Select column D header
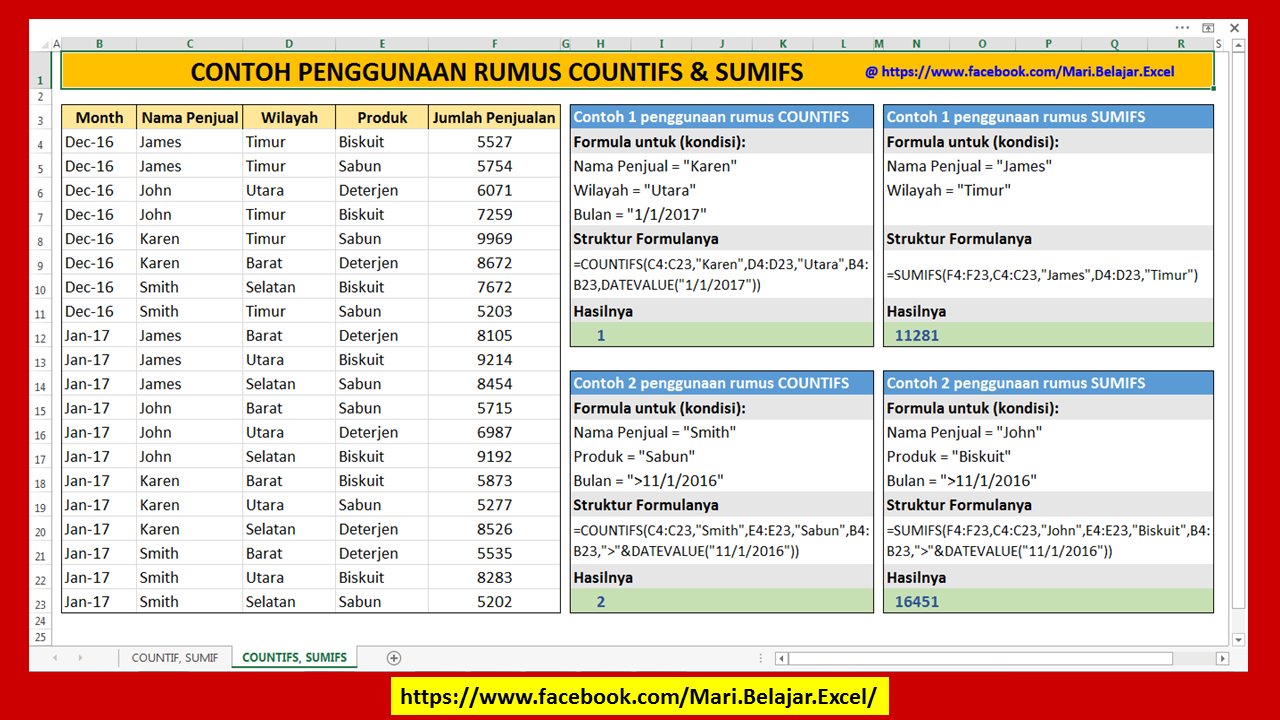Image resolution: width=1280 pixels, height=720 pixels. [289, 44]
